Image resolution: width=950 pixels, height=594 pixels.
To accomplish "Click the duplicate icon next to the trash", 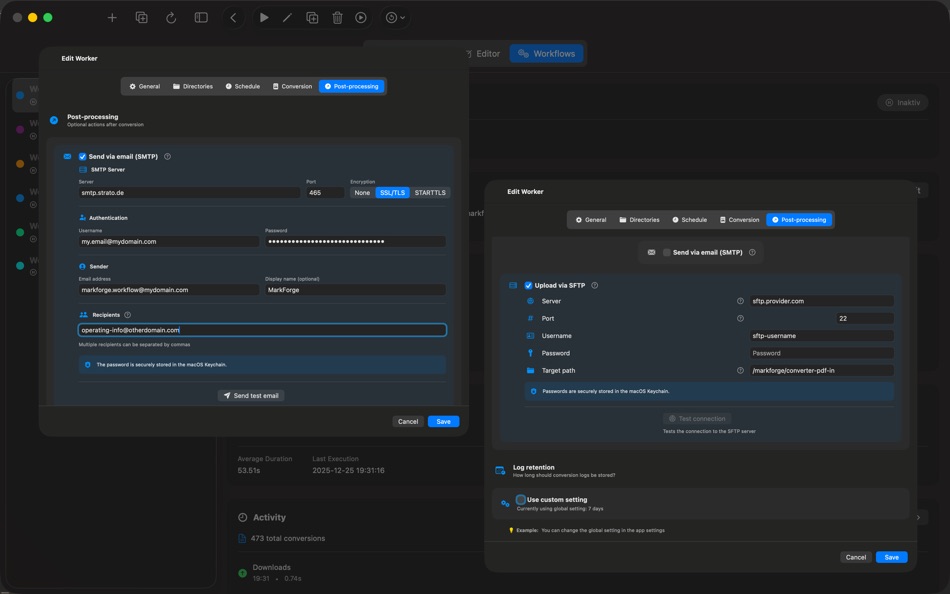I will (x=312, y=18).
